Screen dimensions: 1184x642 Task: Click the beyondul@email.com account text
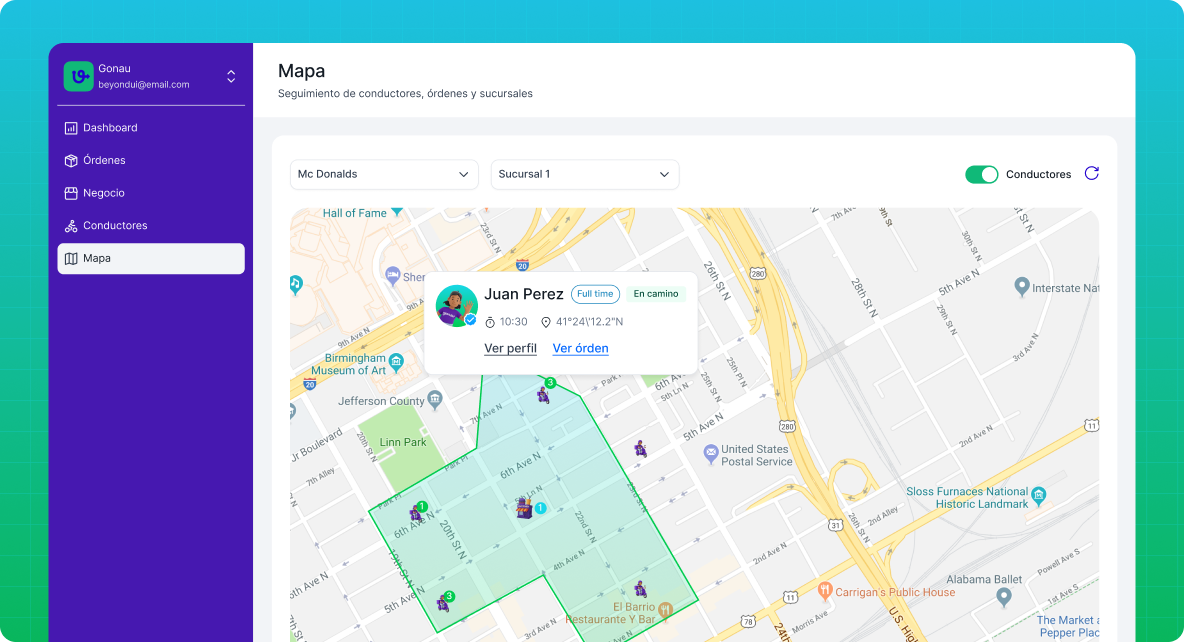click(x=143, y=85)
